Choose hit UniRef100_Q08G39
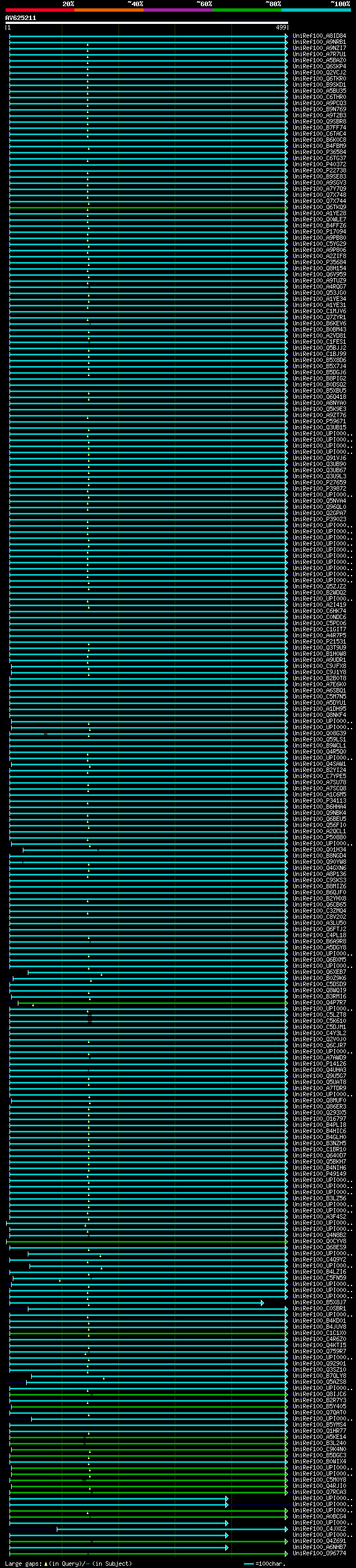356x1568 pixels. (319, 734)
